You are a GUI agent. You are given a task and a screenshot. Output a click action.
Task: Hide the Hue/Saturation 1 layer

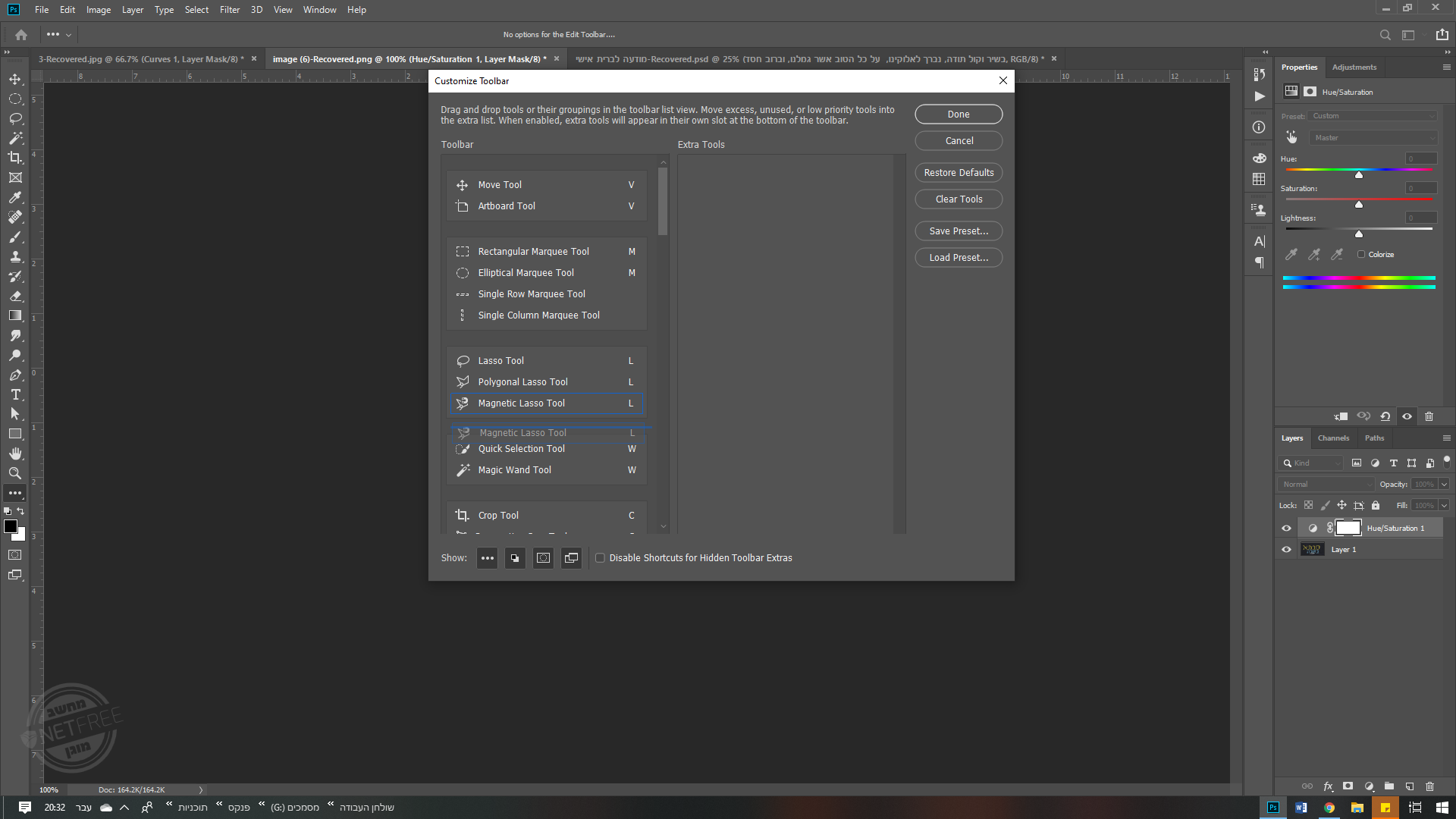click(1286, 529)
